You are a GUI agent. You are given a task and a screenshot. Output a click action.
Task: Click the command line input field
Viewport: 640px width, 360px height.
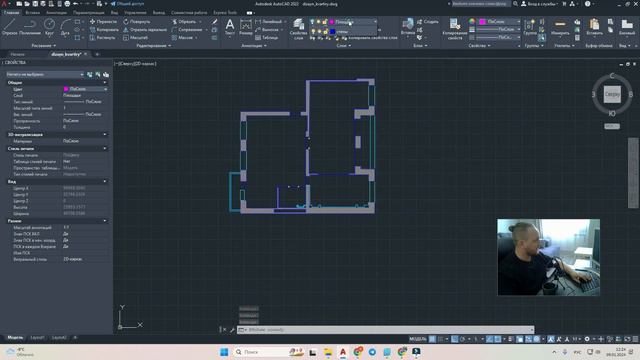(386, 329)
